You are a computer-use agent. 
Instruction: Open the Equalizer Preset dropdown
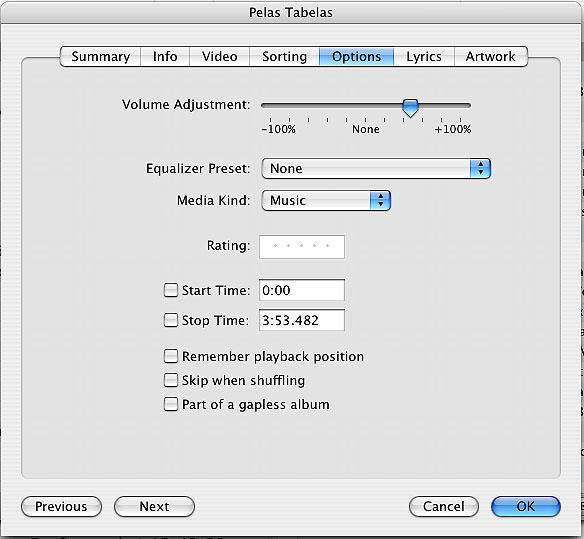(x=376, y=168)
